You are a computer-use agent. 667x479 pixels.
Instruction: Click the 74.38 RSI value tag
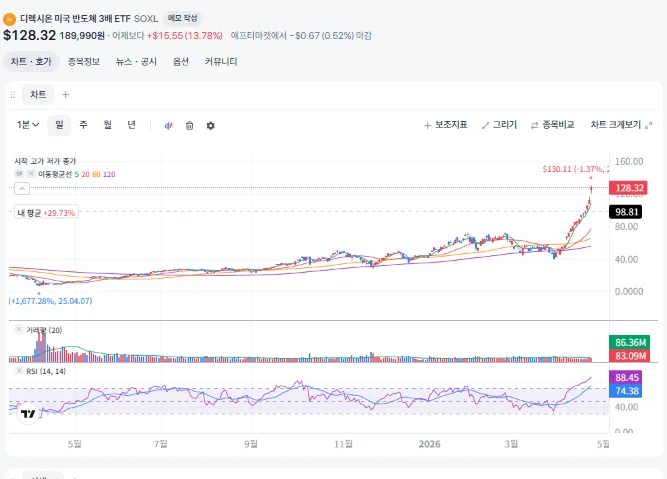click(x=626, y=391)
